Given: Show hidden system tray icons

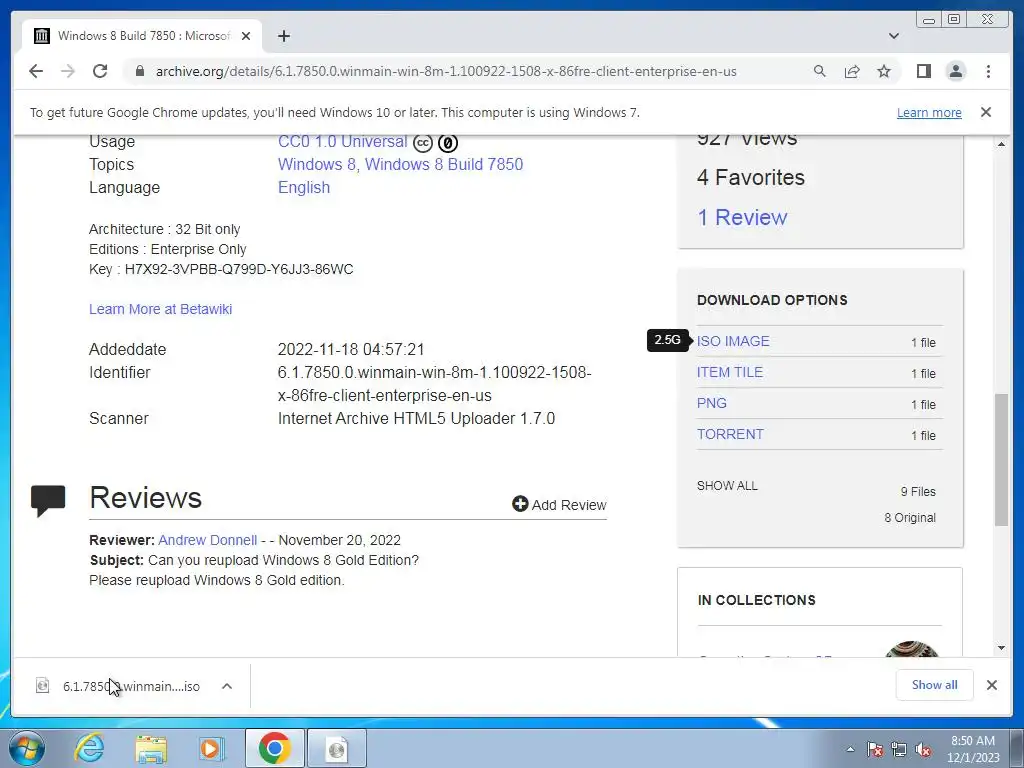Looking at the screenshot, I should 850,750.
